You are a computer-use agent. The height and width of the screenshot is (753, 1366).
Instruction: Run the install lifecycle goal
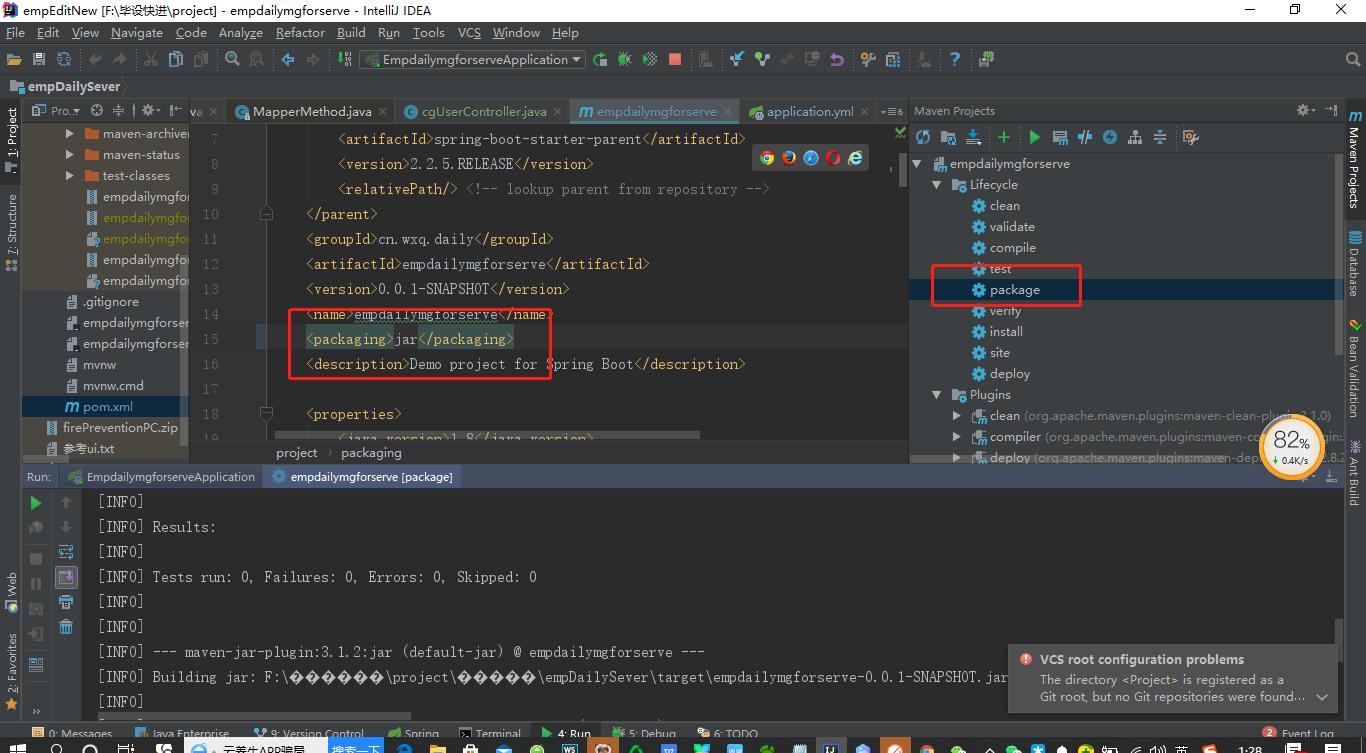click(x=1005, y=332)
